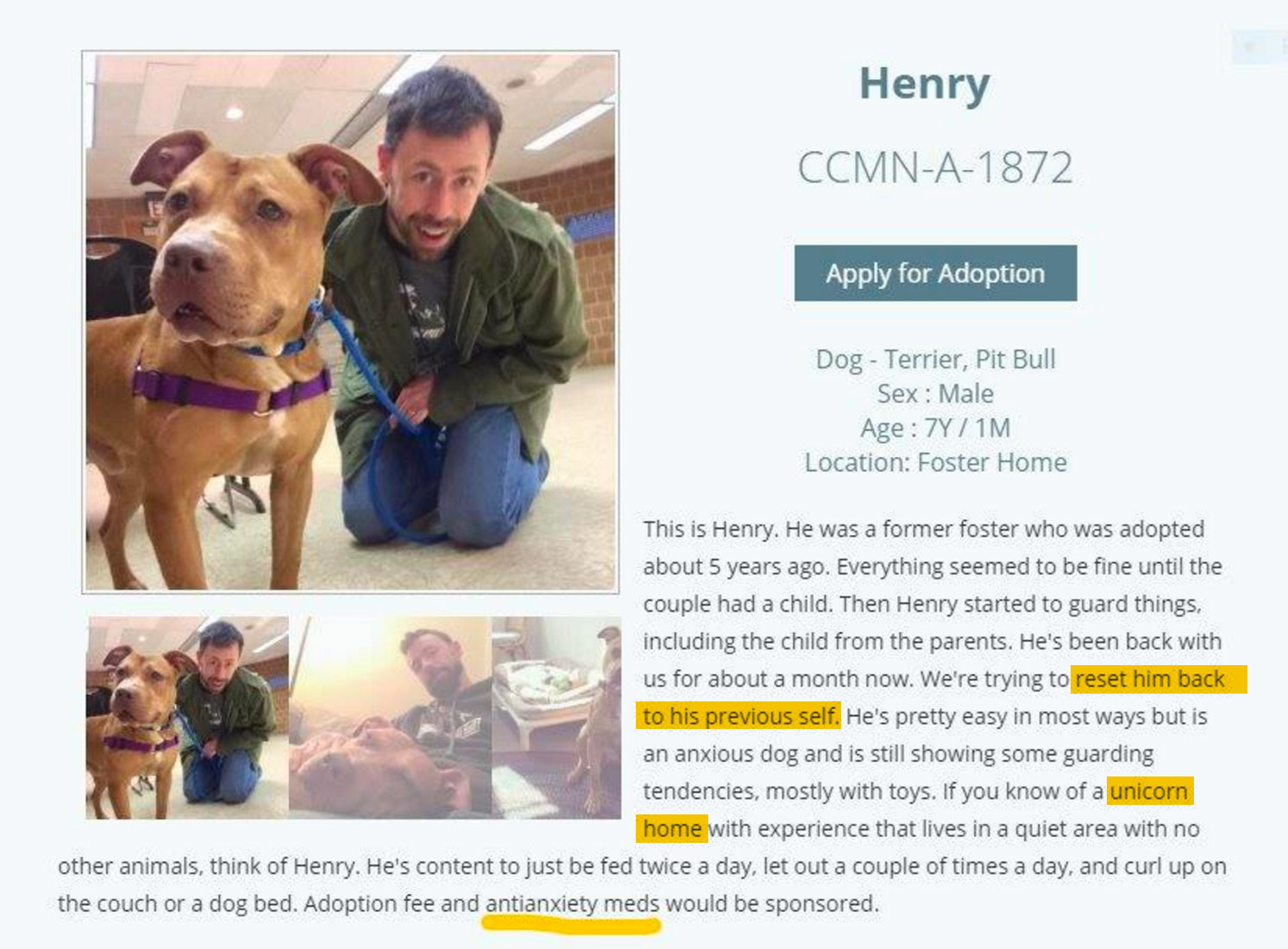Screen dimensions: 1288x949
Task: Click the Location: Foster Home line
Action: point(935,462)
